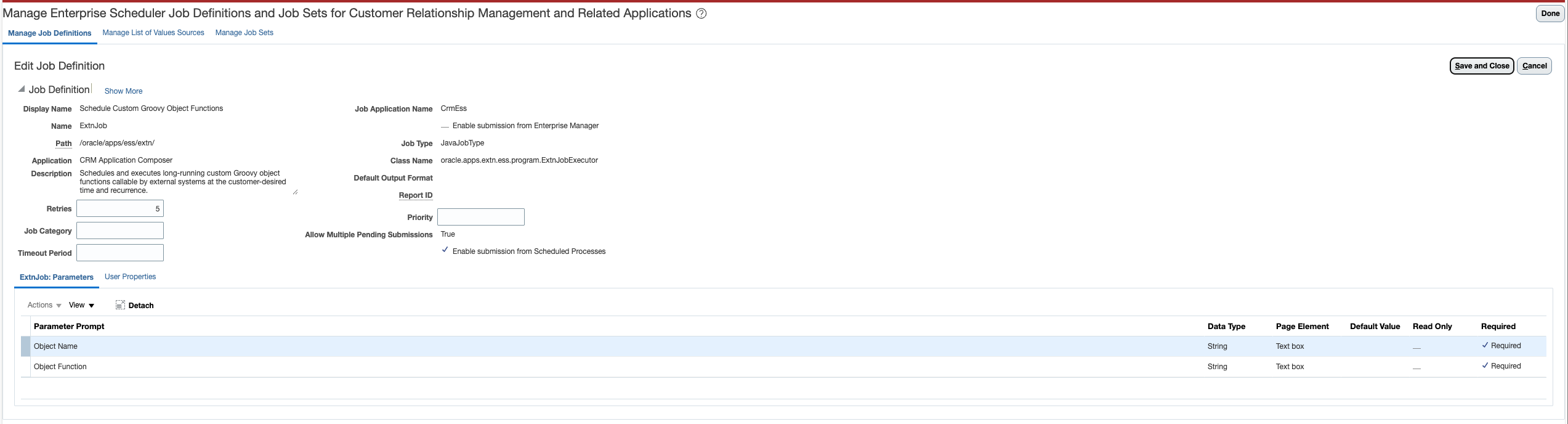Switch to Manage List of Values Sources tab
1568x424 pixels.
coord(153,33)
